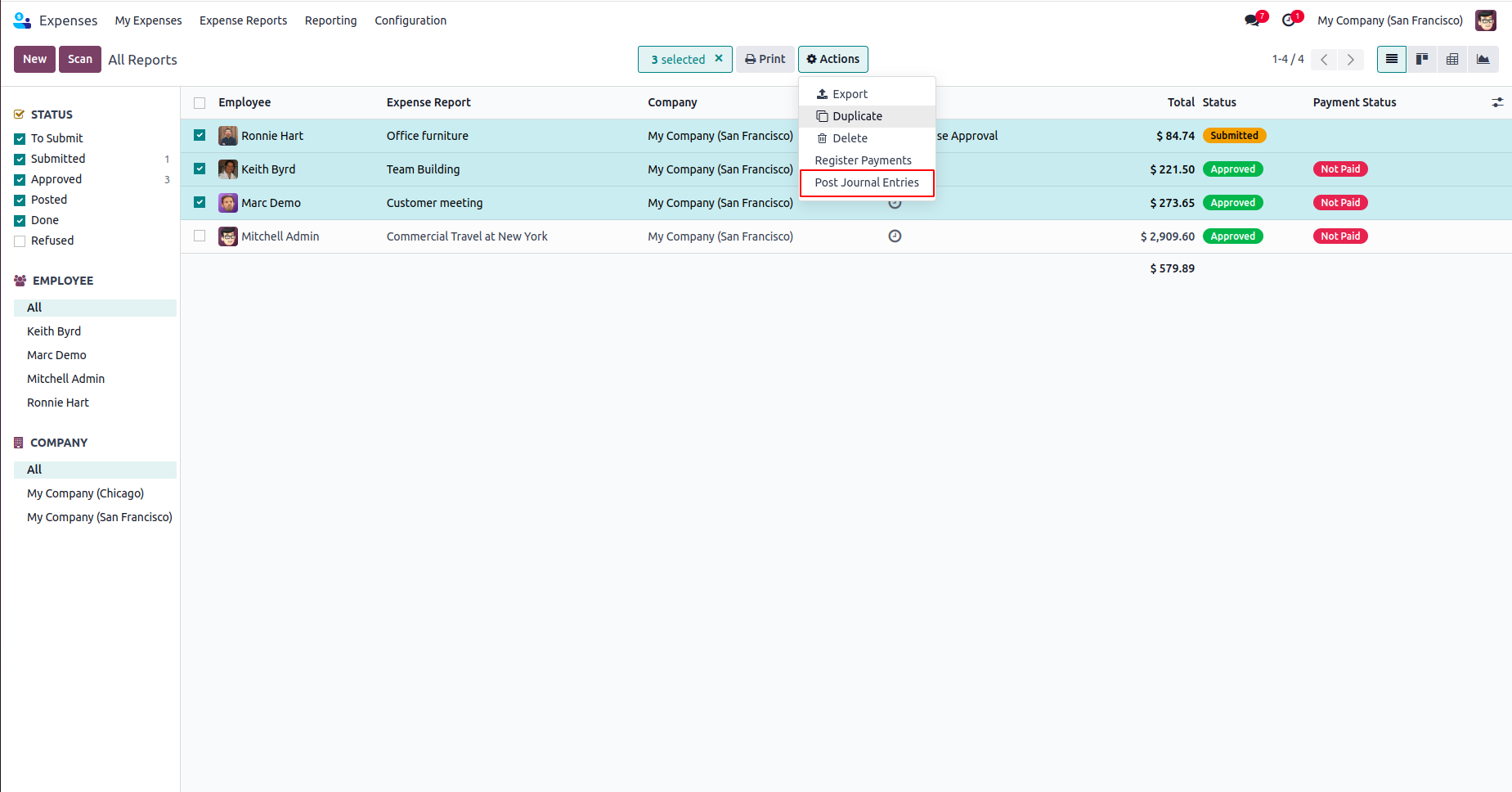
Task: Select Register Payments in the Actions menu
Action: click(867, 160)
